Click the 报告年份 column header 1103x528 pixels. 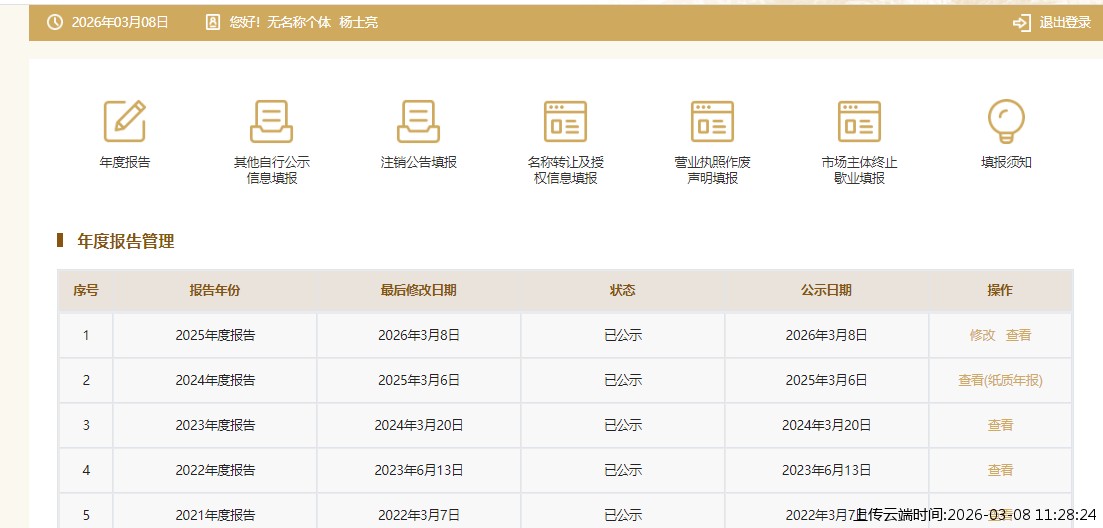[215, 291]
